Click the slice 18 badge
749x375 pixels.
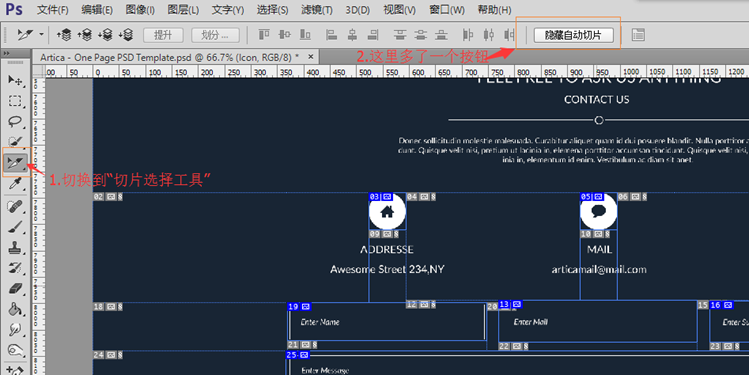click(108, 307)
